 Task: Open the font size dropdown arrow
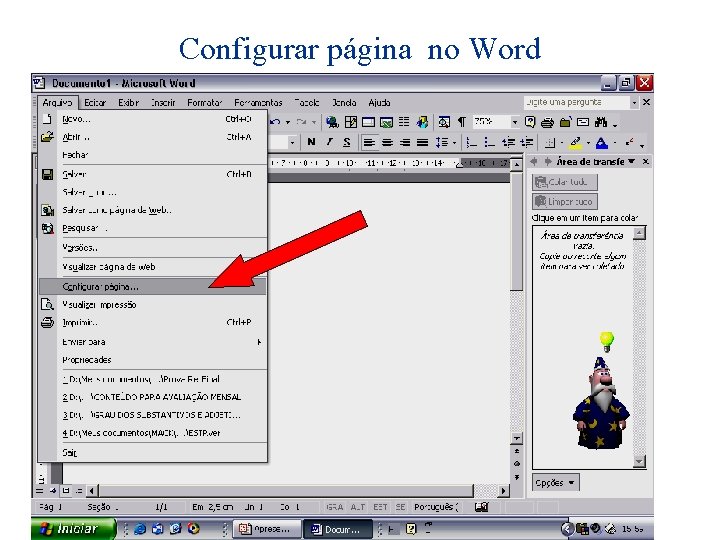(292, 143)
